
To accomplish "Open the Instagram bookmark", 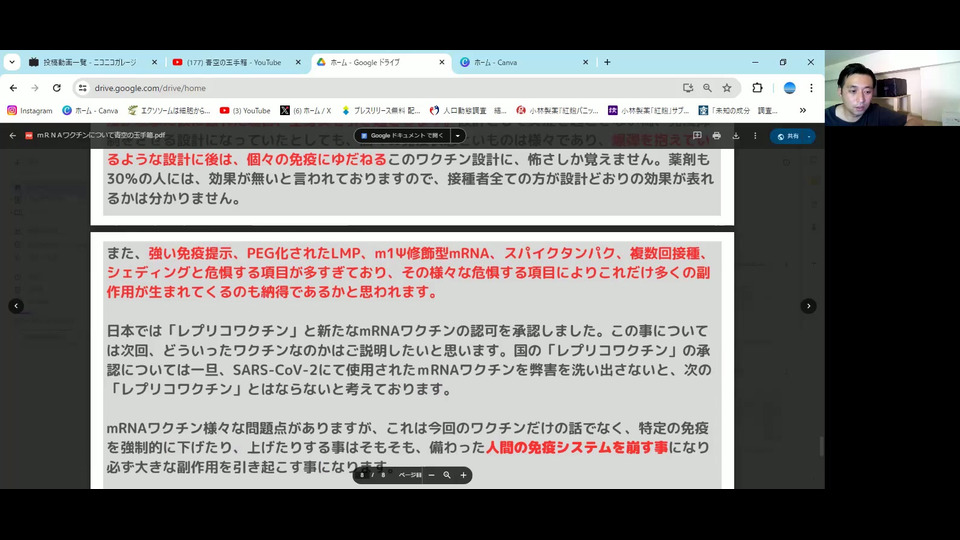I will click(30, 111).
